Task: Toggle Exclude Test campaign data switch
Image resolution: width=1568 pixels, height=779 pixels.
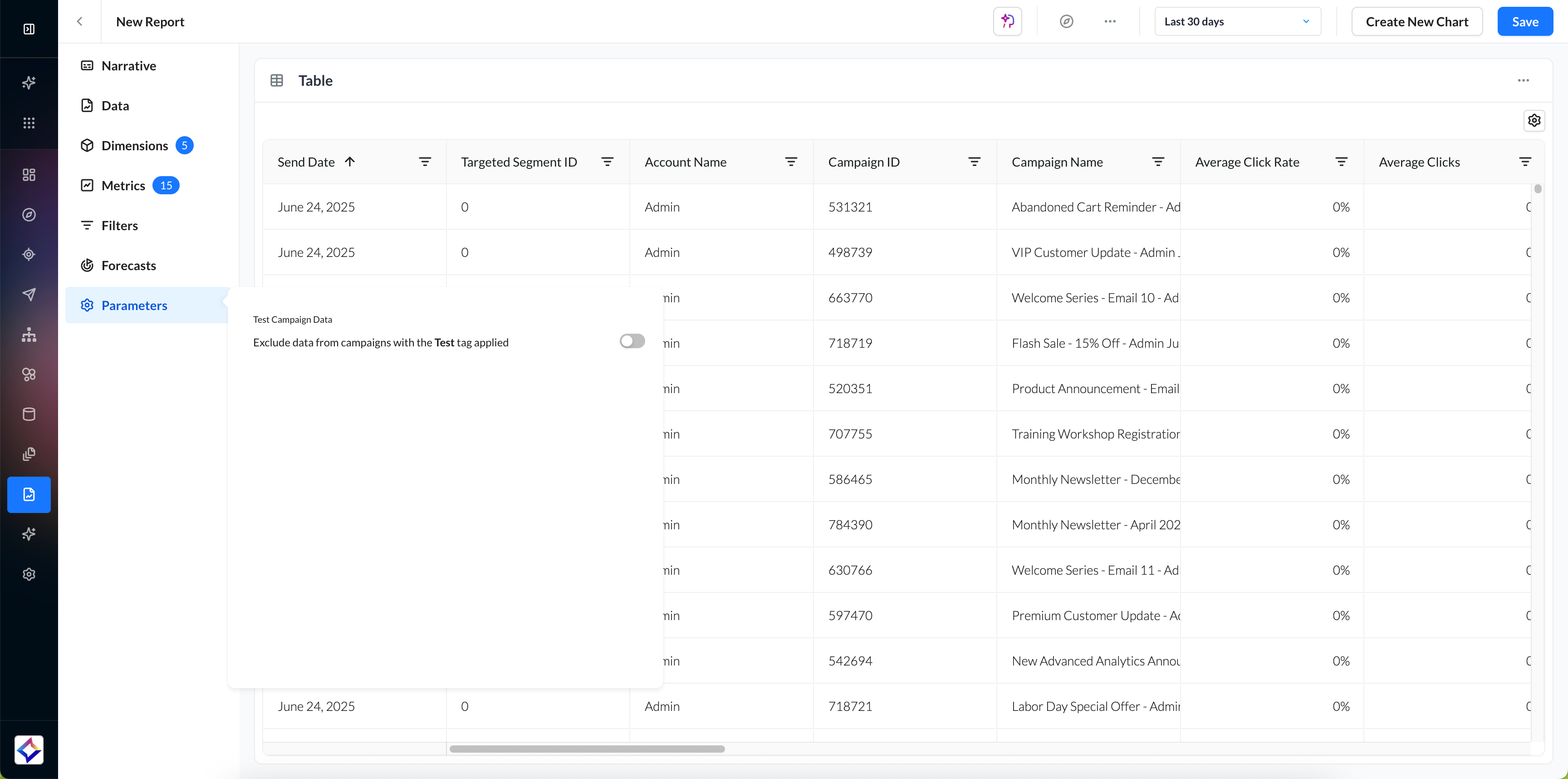Action: [632, 341]
